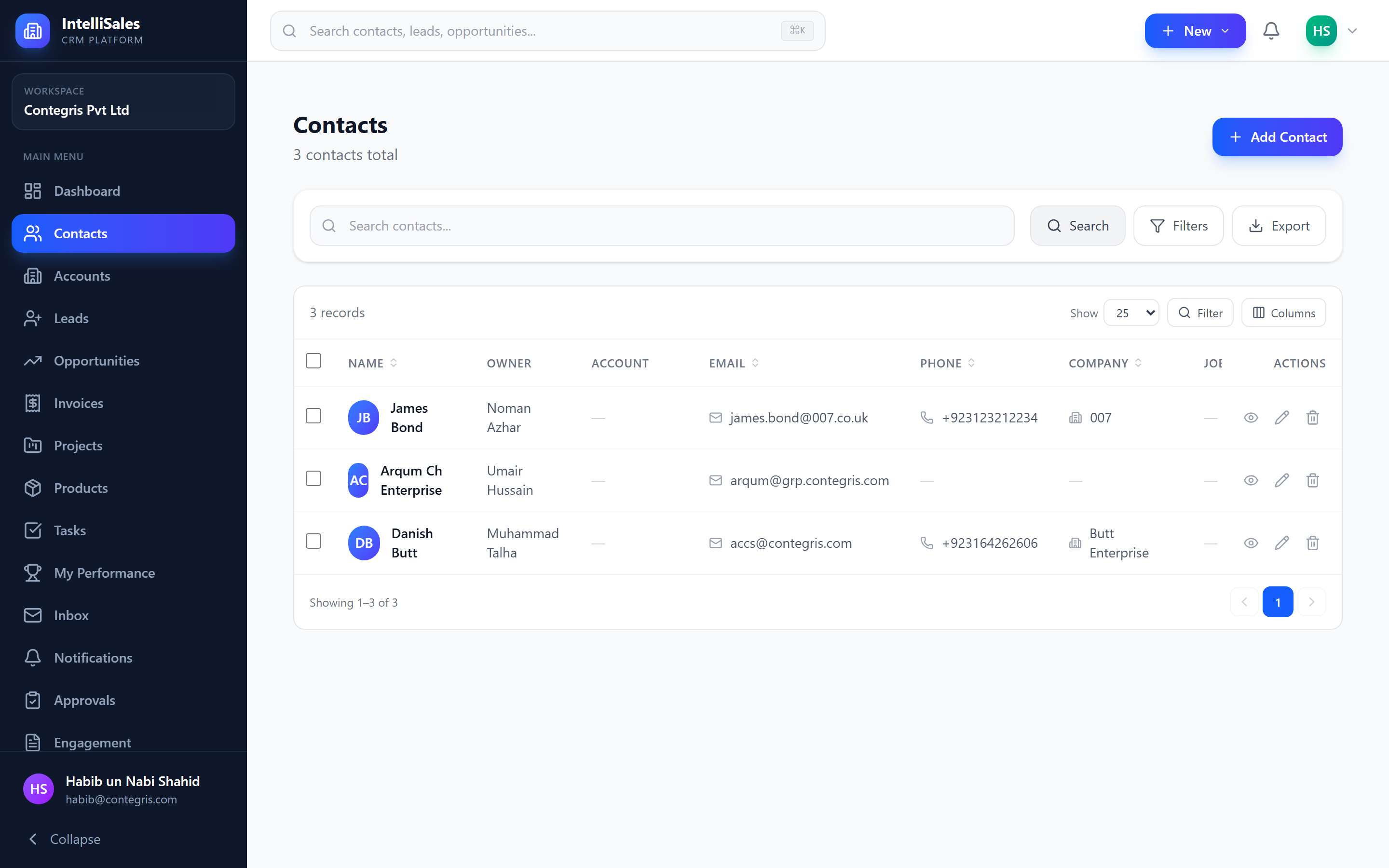The width and height of the screenshot is (1389, 868).
Task: Open Invoices in the main menu
Action: point(123,404)
